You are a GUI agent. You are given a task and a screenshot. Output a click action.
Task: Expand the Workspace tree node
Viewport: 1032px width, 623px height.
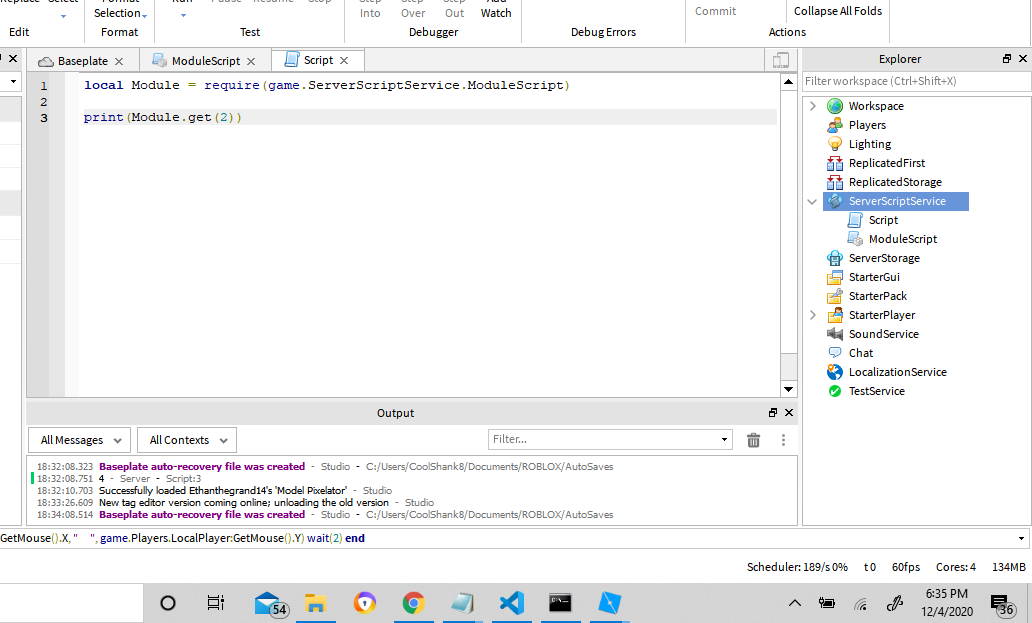point(813,106)
